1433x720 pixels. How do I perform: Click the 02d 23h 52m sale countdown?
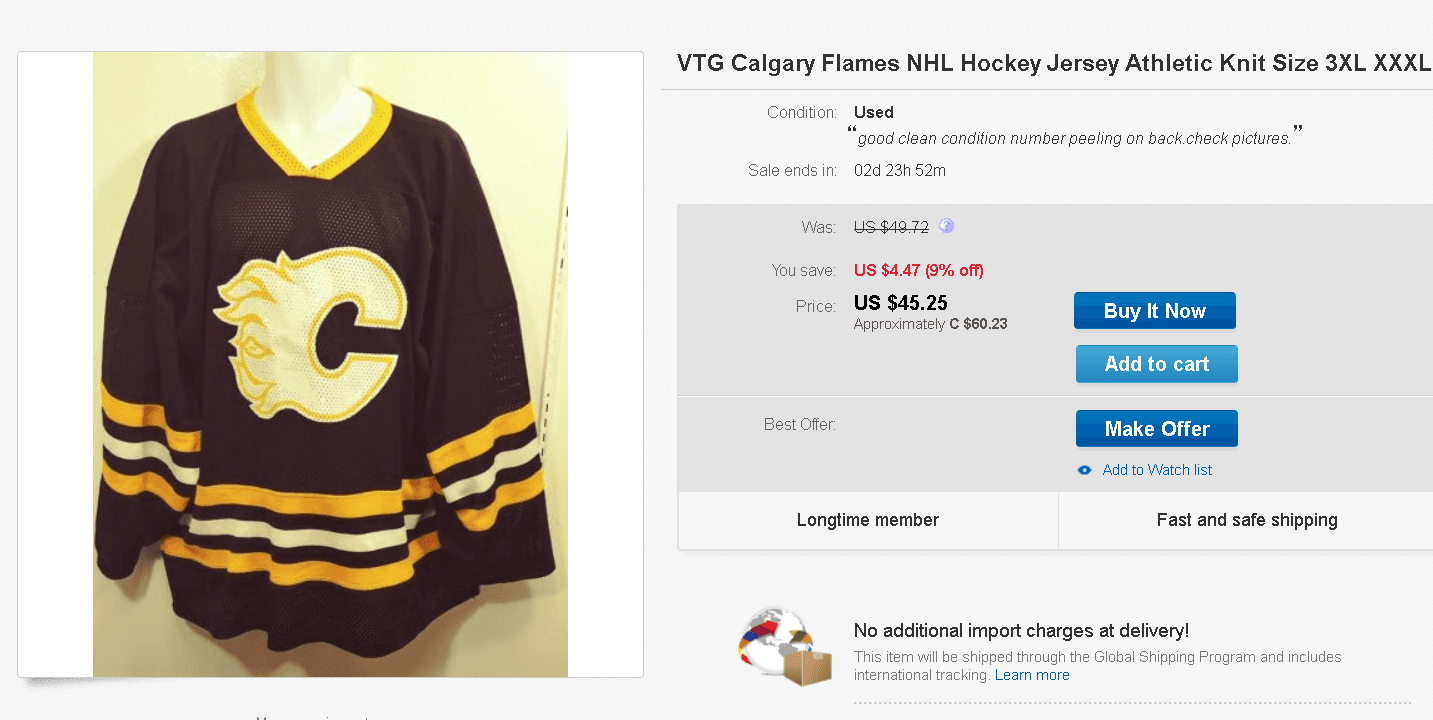click(x=899, y=170)
